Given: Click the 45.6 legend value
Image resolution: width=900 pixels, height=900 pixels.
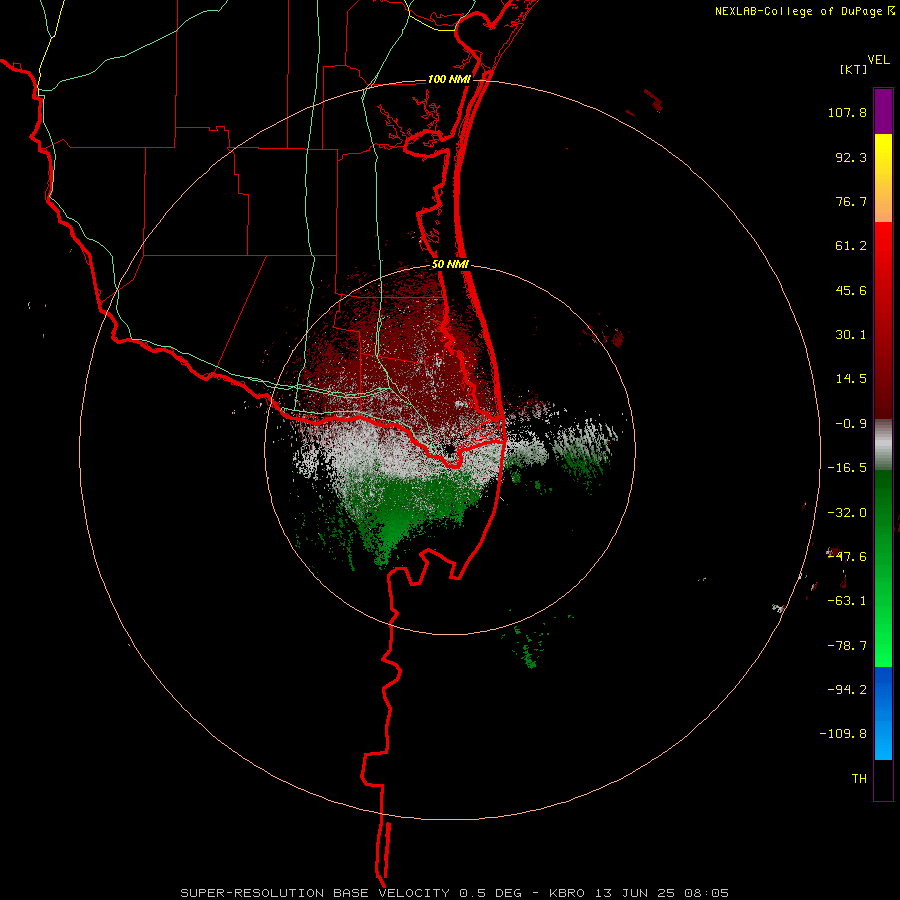Looking at the screenshot, I should click(851, 290).
